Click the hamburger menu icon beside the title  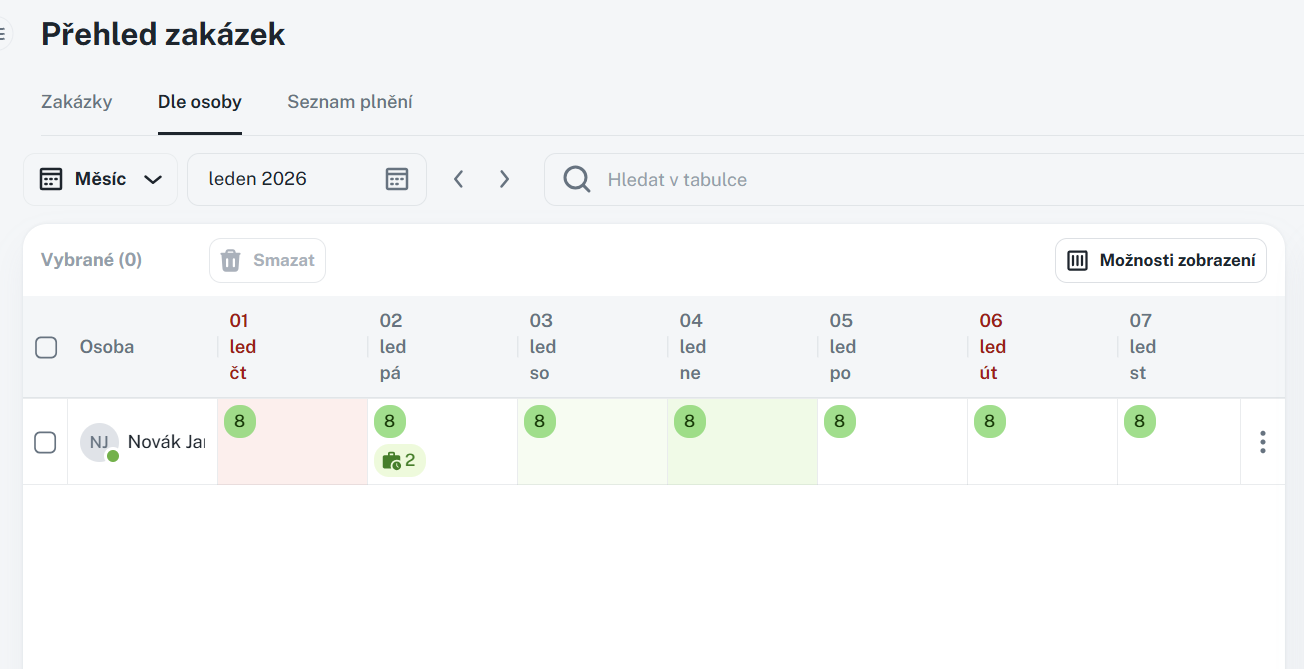coord(3,34)
